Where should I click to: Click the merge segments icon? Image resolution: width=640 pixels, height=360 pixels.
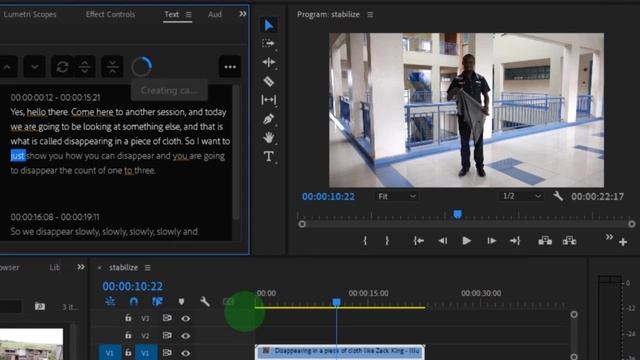[x=112, y=67]
